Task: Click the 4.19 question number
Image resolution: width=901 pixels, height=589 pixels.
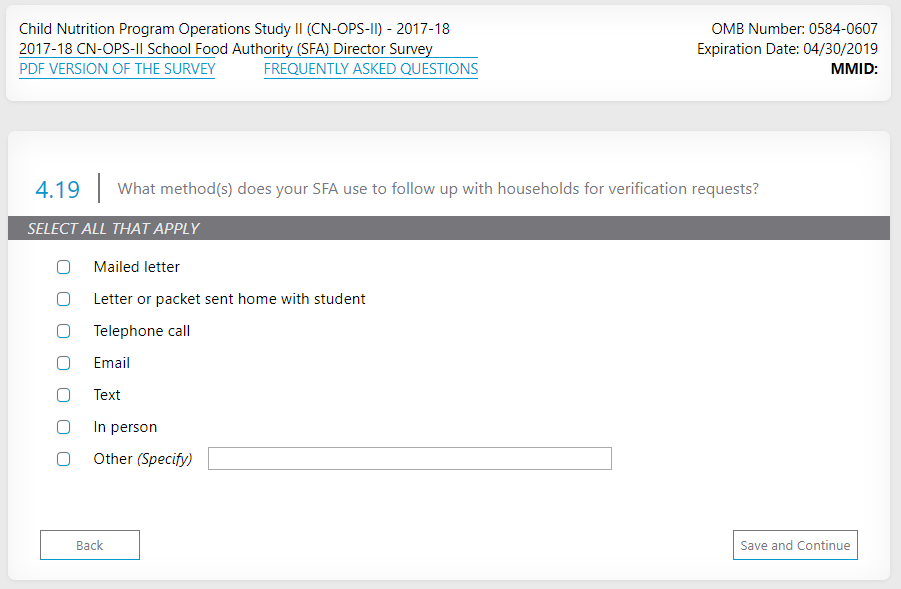Action: (x=57, y=188)
